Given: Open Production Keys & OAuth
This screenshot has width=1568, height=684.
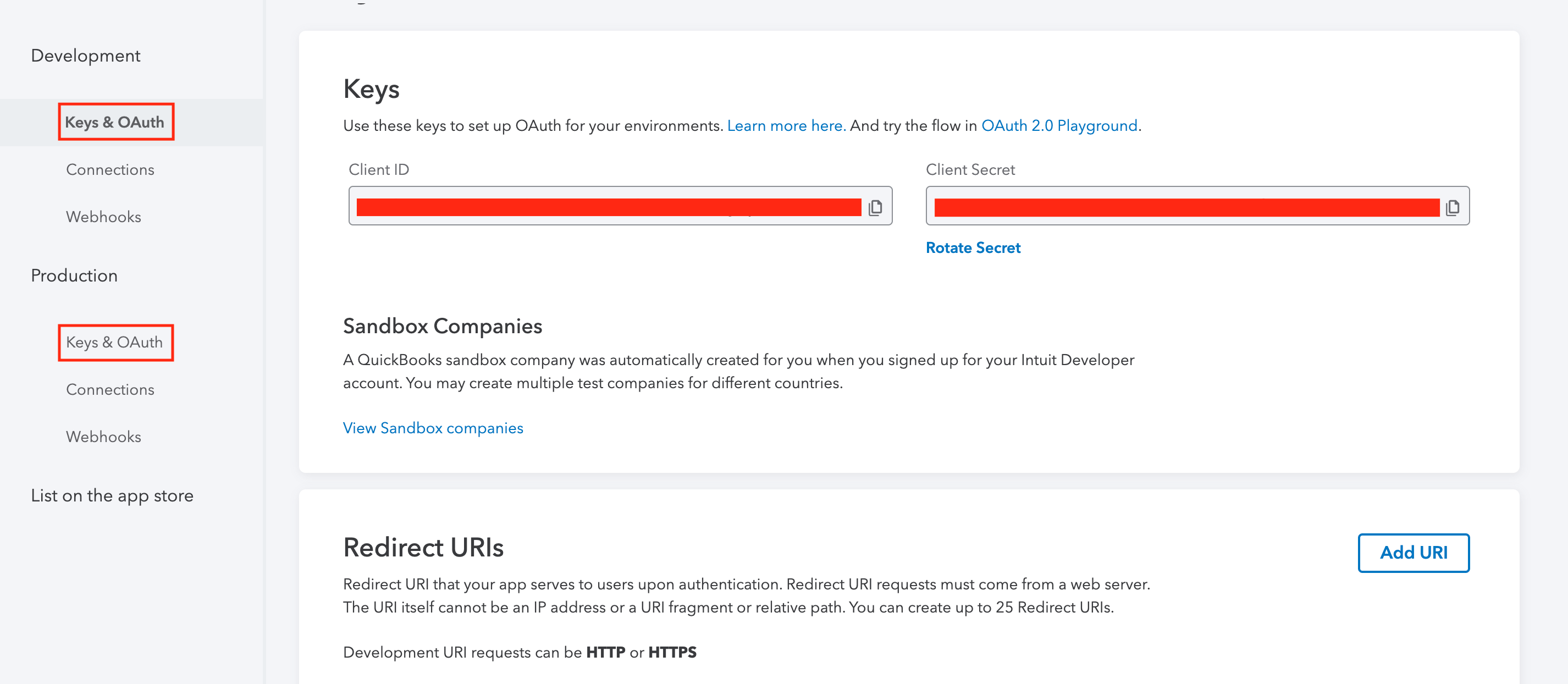Looking at the screenshot, I should click(115, 342).
